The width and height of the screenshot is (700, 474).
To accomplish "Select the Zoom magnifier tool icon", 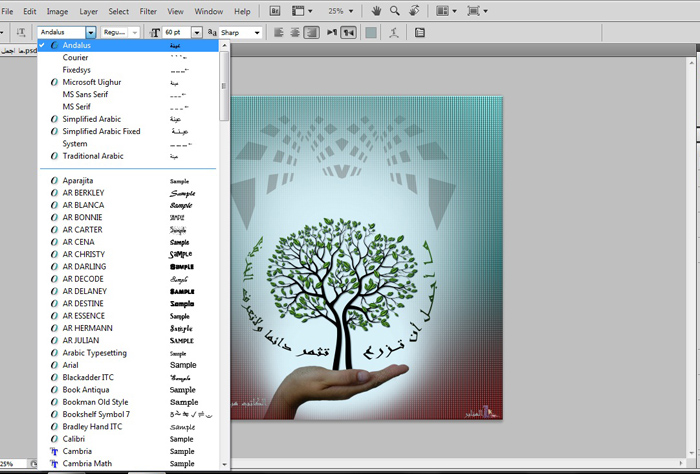I will 395,11.
